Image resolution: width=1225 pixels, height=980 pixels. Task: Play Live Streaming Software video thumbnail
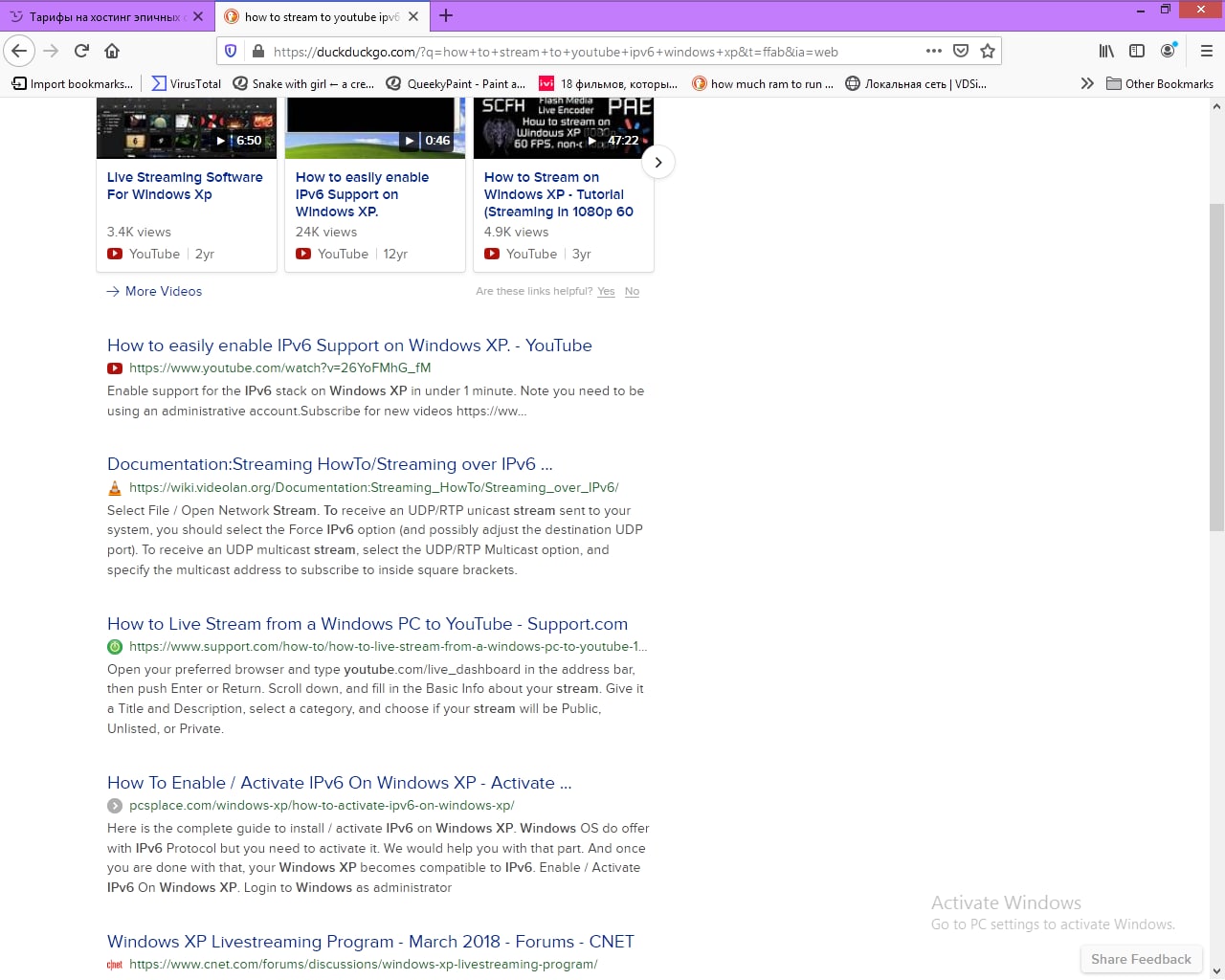(187, 127)
